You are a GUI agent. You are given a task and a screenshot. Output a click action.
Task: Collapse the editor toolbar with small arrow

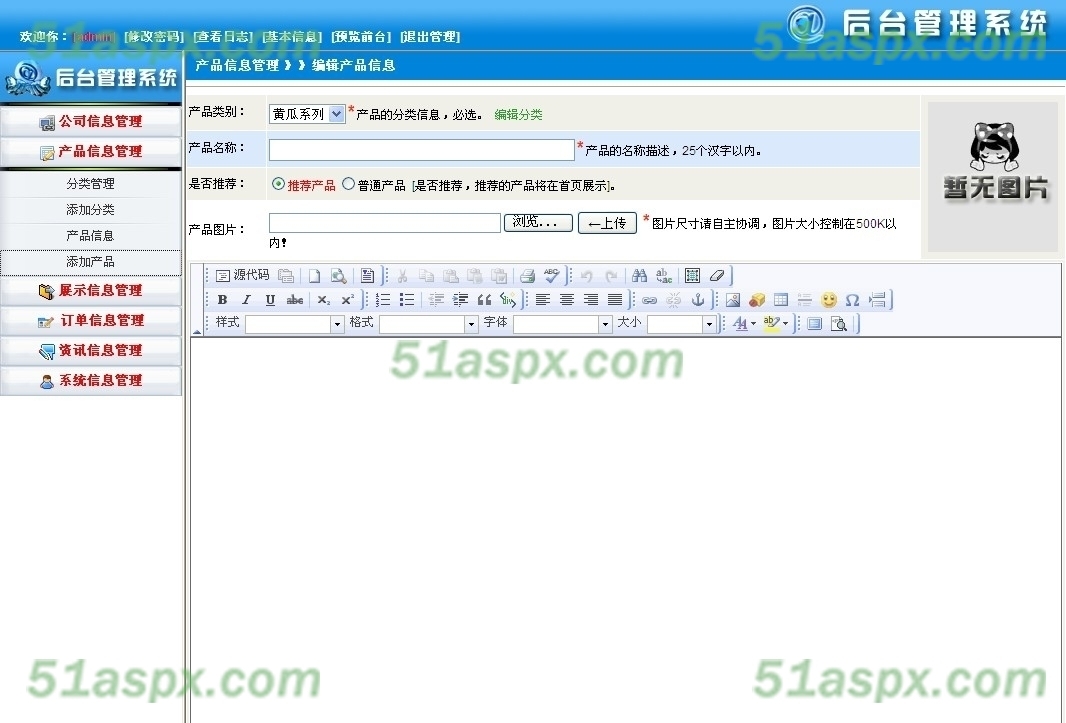click(196, 332)
